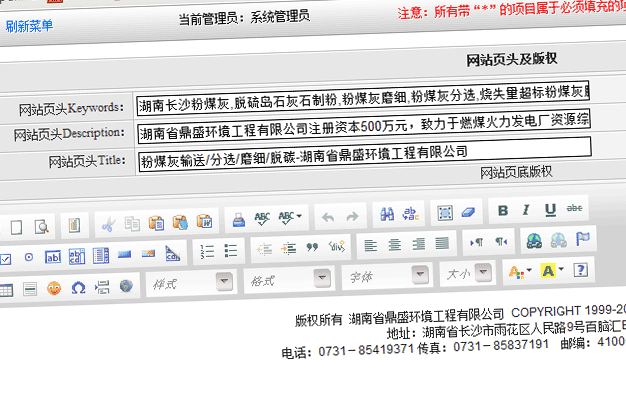This screenshot has height=412, width=626.
Task: Align text right
Action: point(418,244)
